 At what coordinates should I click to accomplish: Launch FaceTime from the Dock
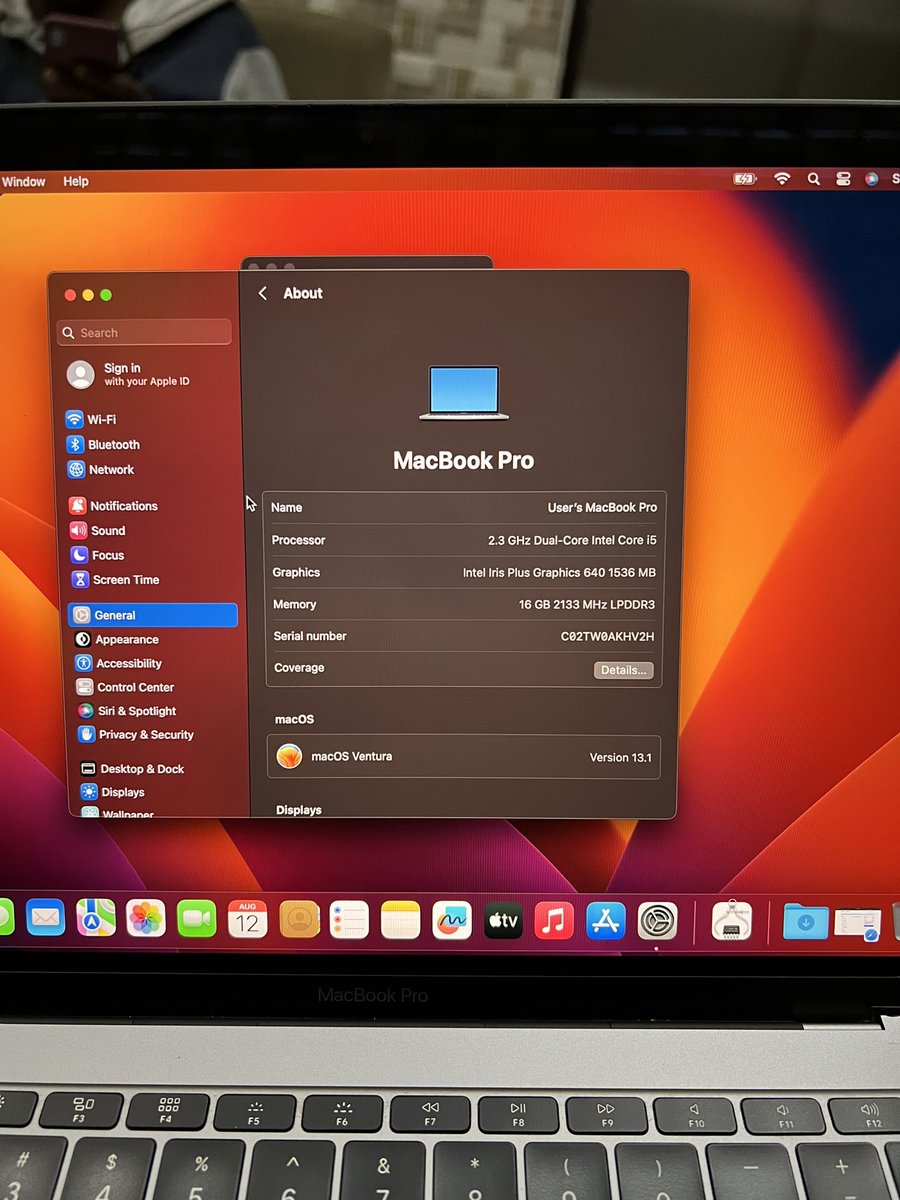pos(197,918)
